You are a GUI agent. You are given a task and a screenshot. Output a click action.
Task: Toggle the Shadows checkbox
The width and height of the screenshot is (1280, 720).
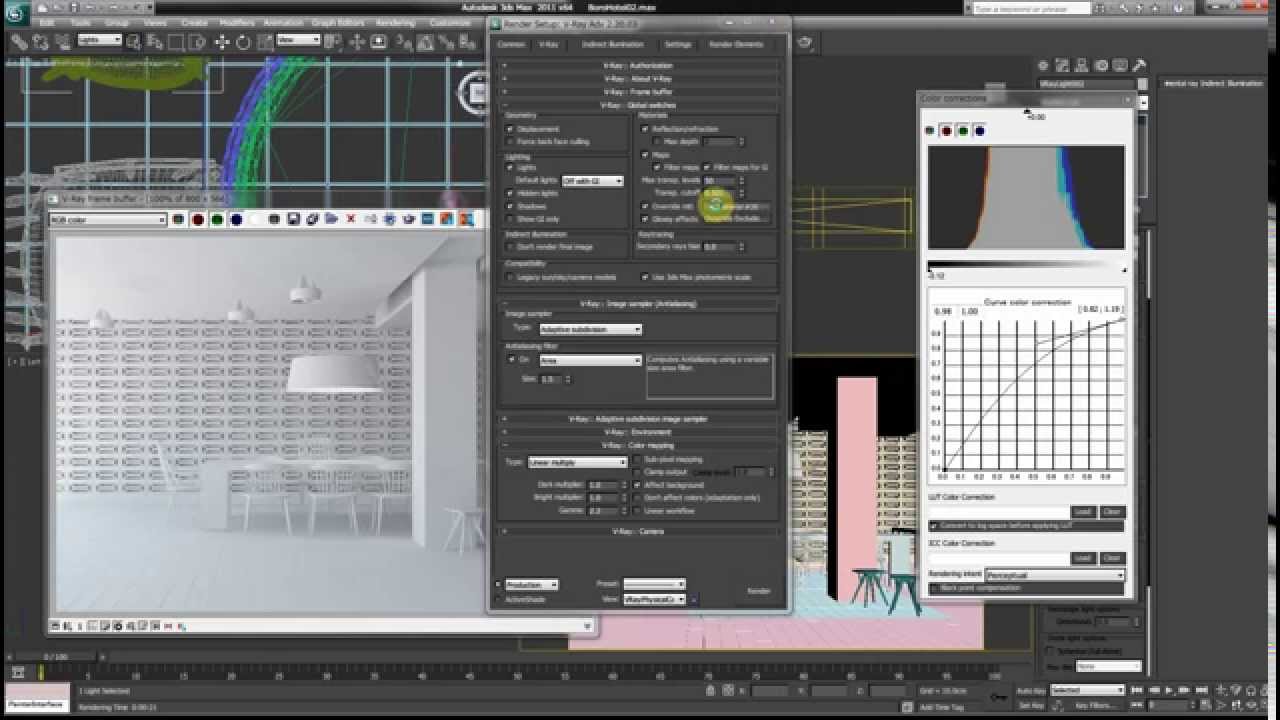coord(510,206)
